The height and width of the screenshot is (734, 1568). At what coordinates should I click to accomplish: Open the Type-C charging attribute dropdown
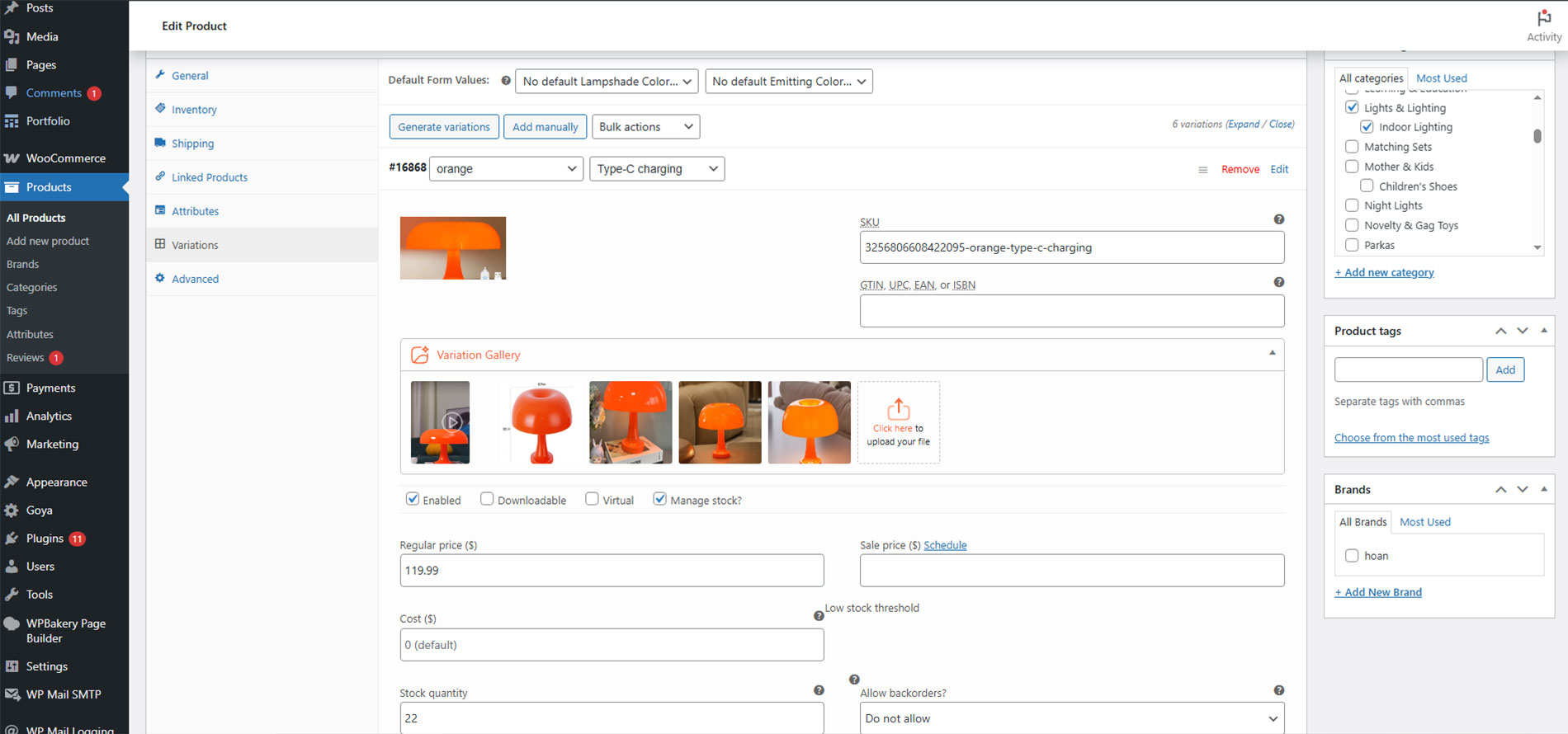coord(657,169)
